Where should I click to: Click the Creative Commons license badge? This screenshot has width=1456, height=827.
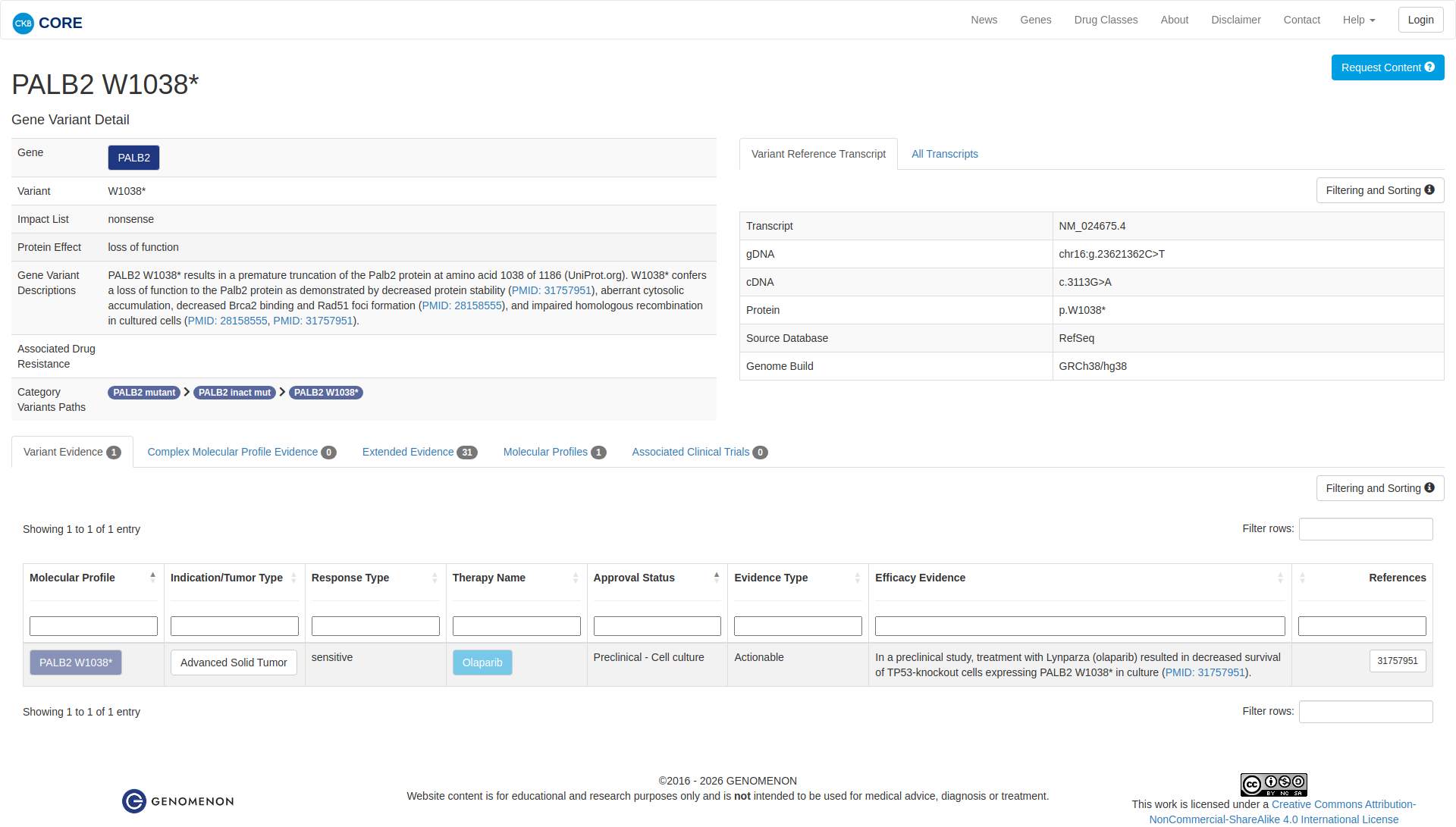click(1273, 785)
